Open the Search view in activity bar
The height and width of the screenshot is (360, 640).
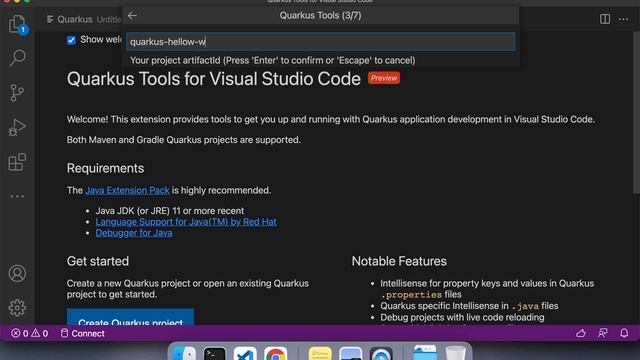point(17,58)
